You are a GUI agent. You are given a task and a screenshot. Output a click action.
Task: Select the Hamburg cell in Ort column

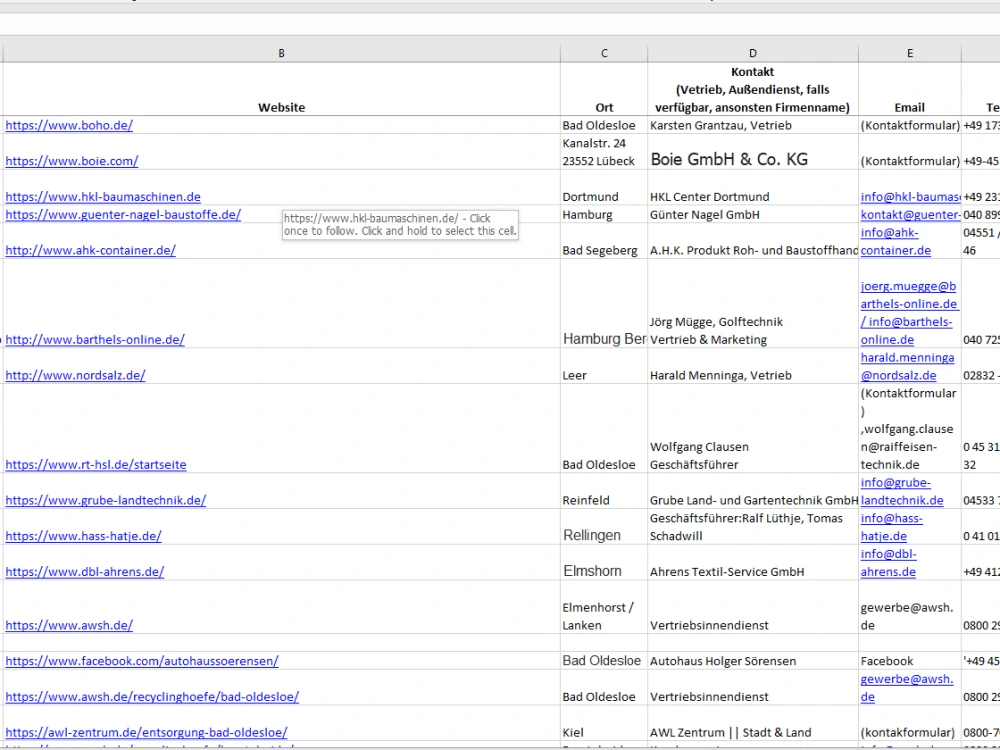pyautogui.click(x=604, y=215)
